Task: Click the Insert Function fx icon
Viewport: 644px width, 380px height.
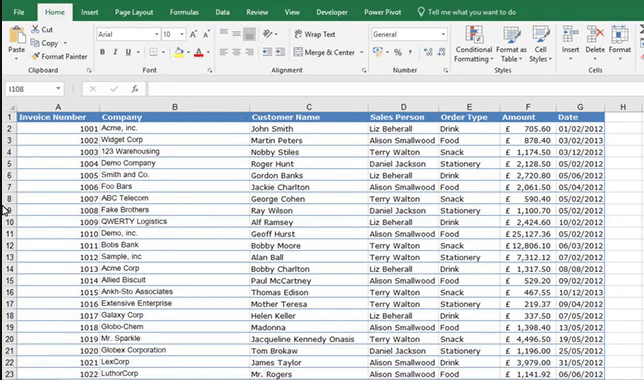Action: tap(135, 89)
